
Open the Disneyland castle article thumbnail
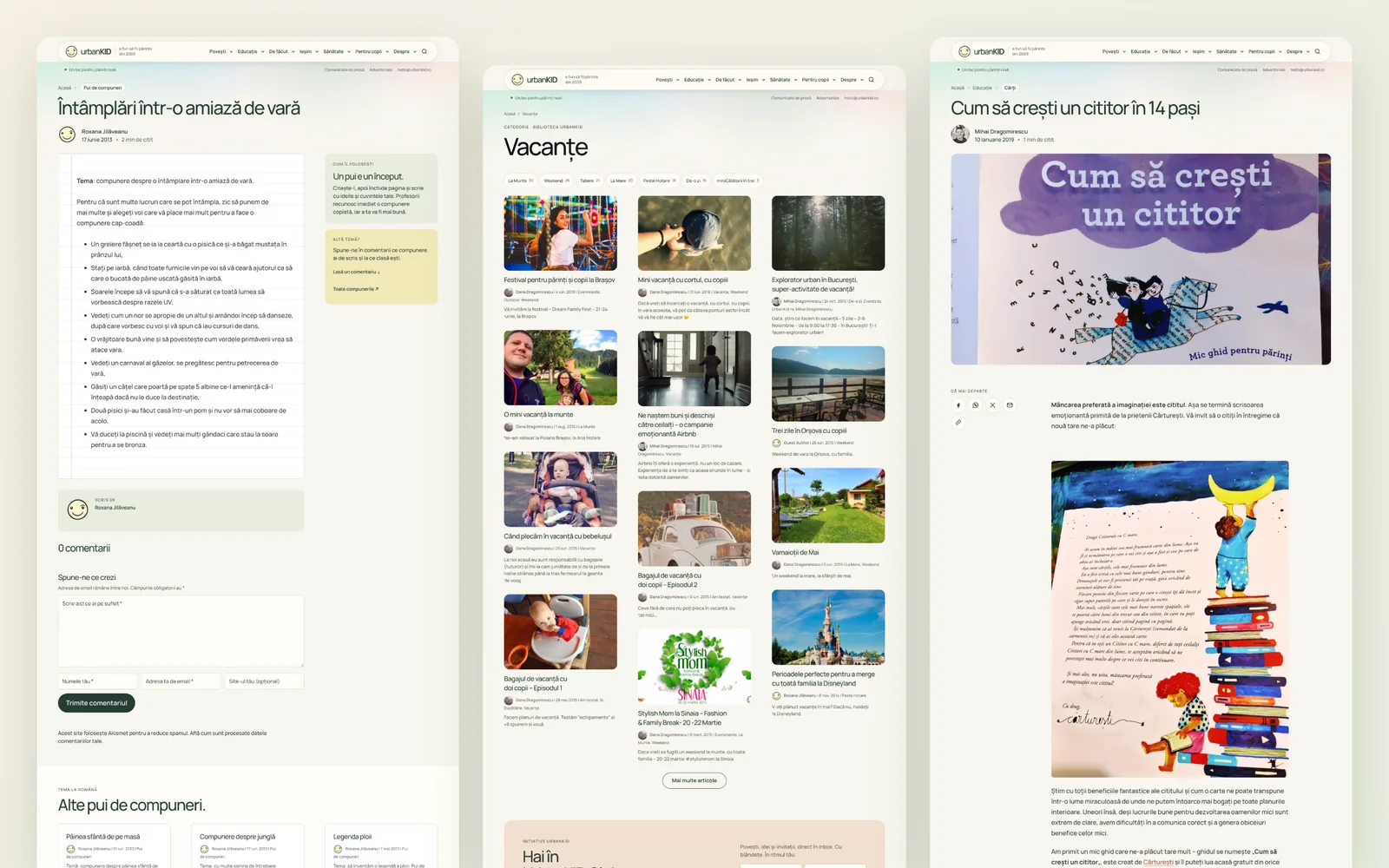coord(828,628)
